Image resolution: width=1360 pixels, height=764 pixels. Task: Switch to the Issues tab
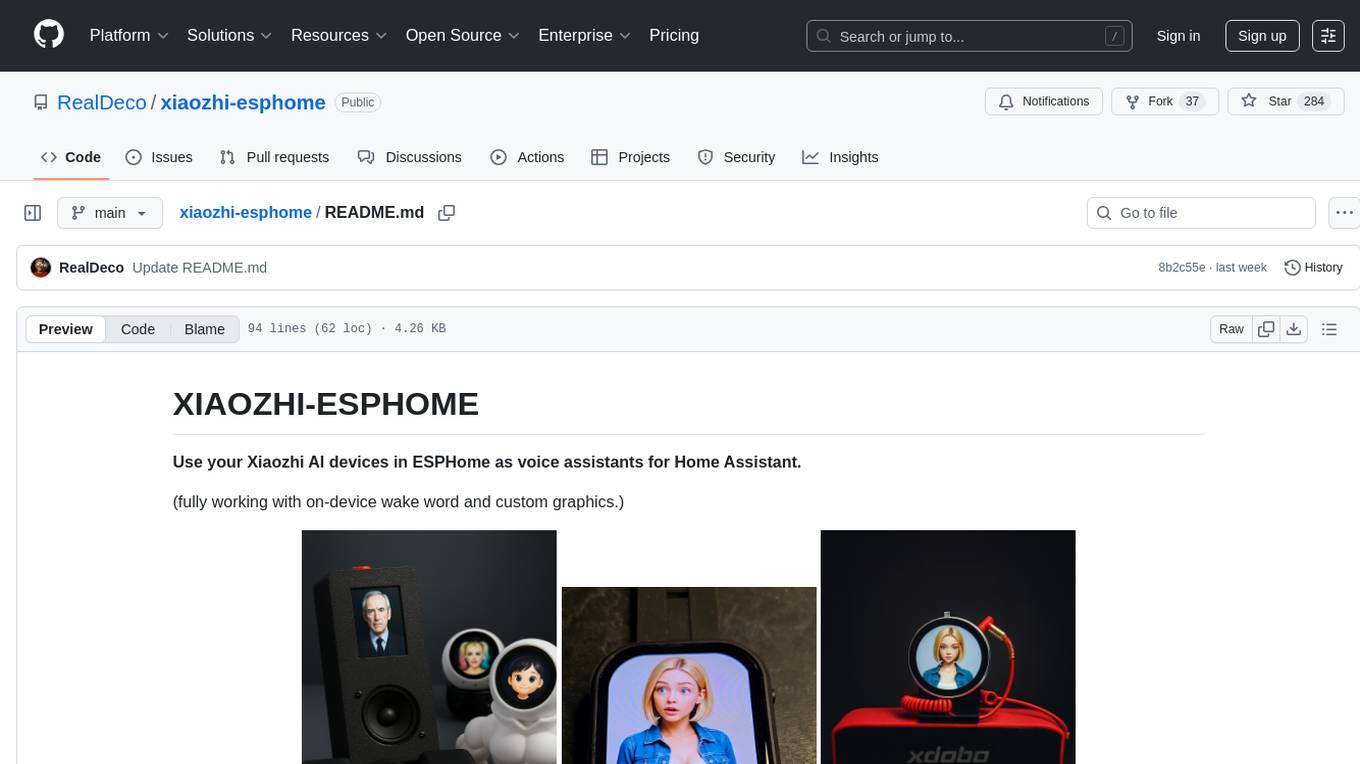(159, 157)
